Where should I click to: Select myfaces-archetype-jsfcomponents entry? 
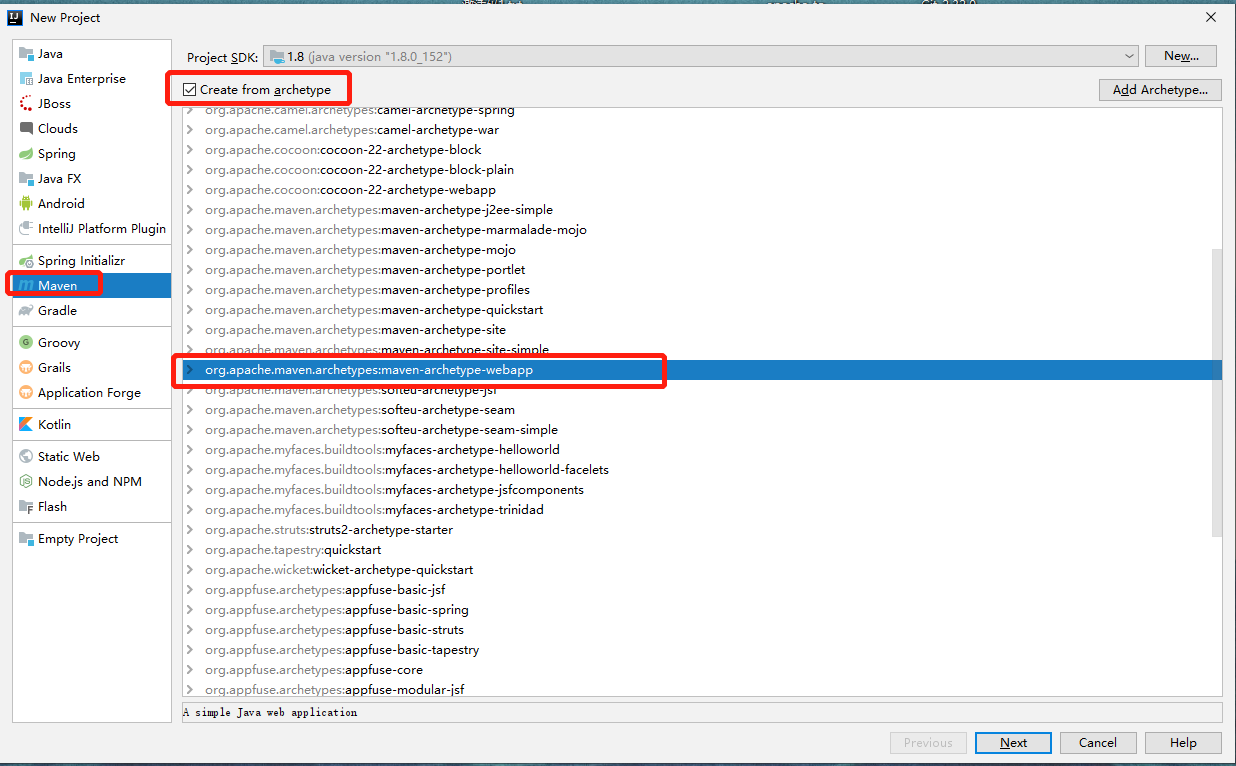click(x=394, y=490)
